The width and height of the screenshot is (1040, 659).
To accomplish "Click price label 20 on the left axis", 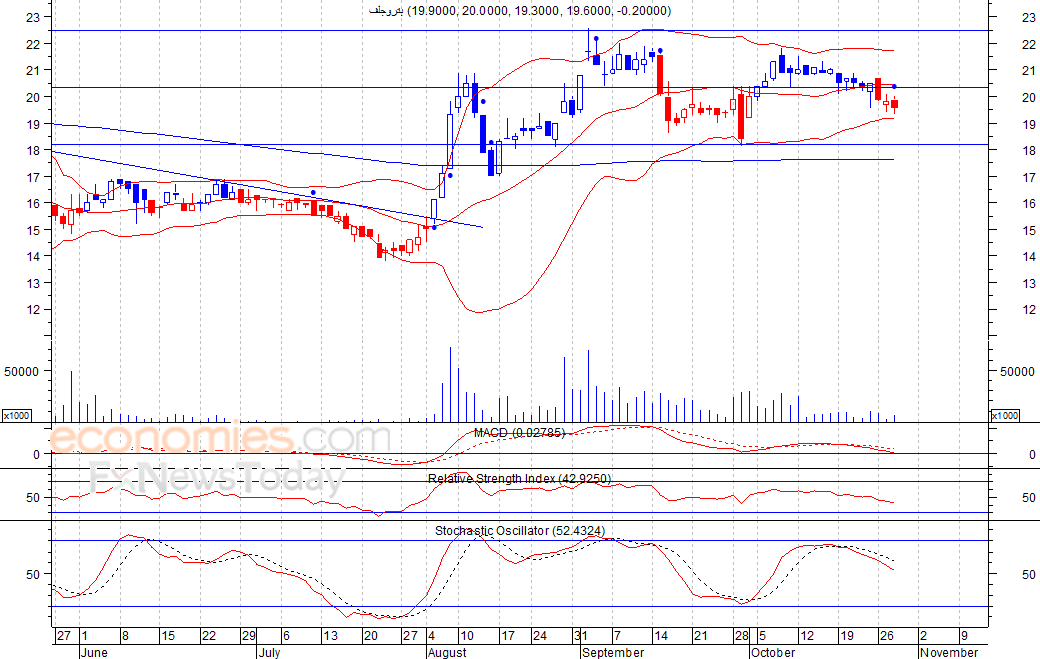I will (33, 97).
